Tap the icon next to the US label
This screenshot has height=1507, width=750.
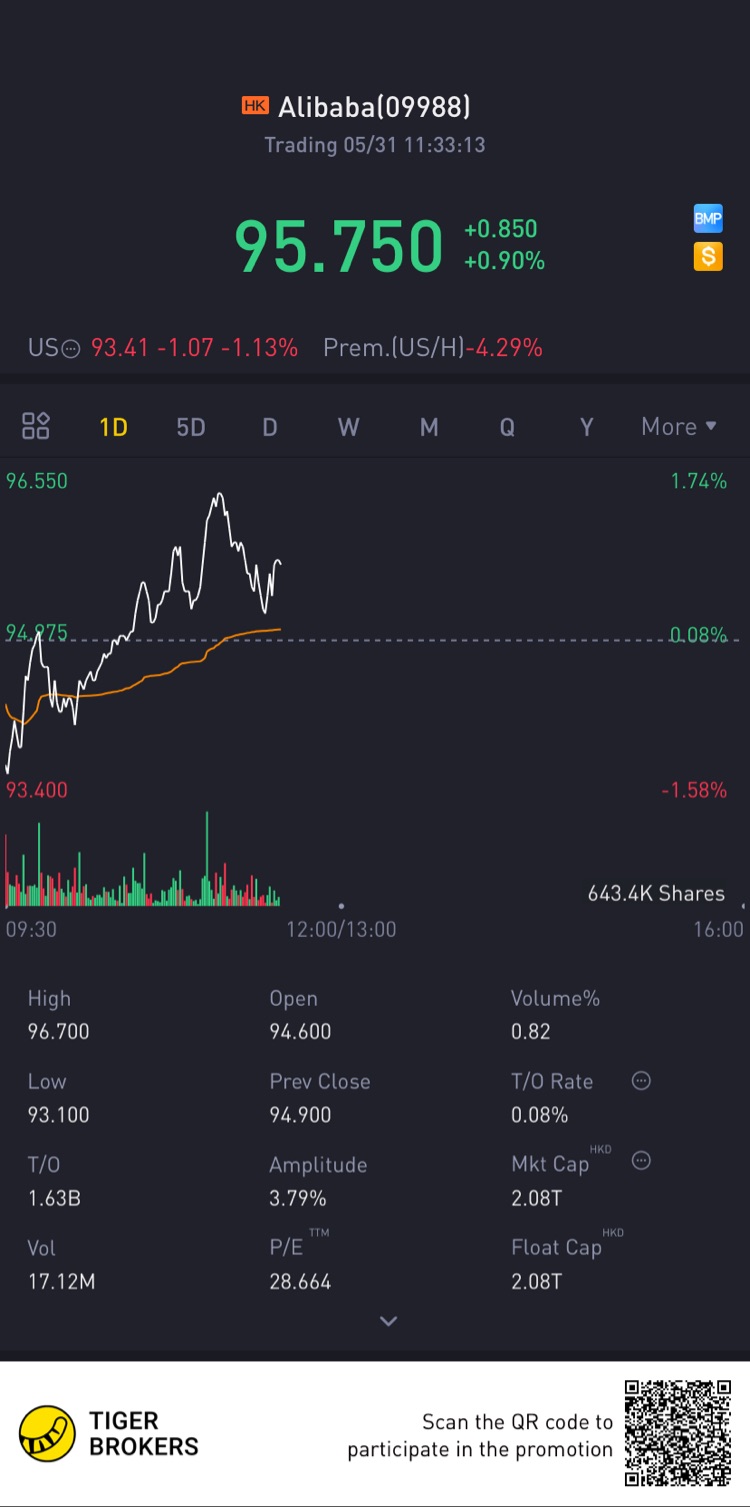point(71,349)
